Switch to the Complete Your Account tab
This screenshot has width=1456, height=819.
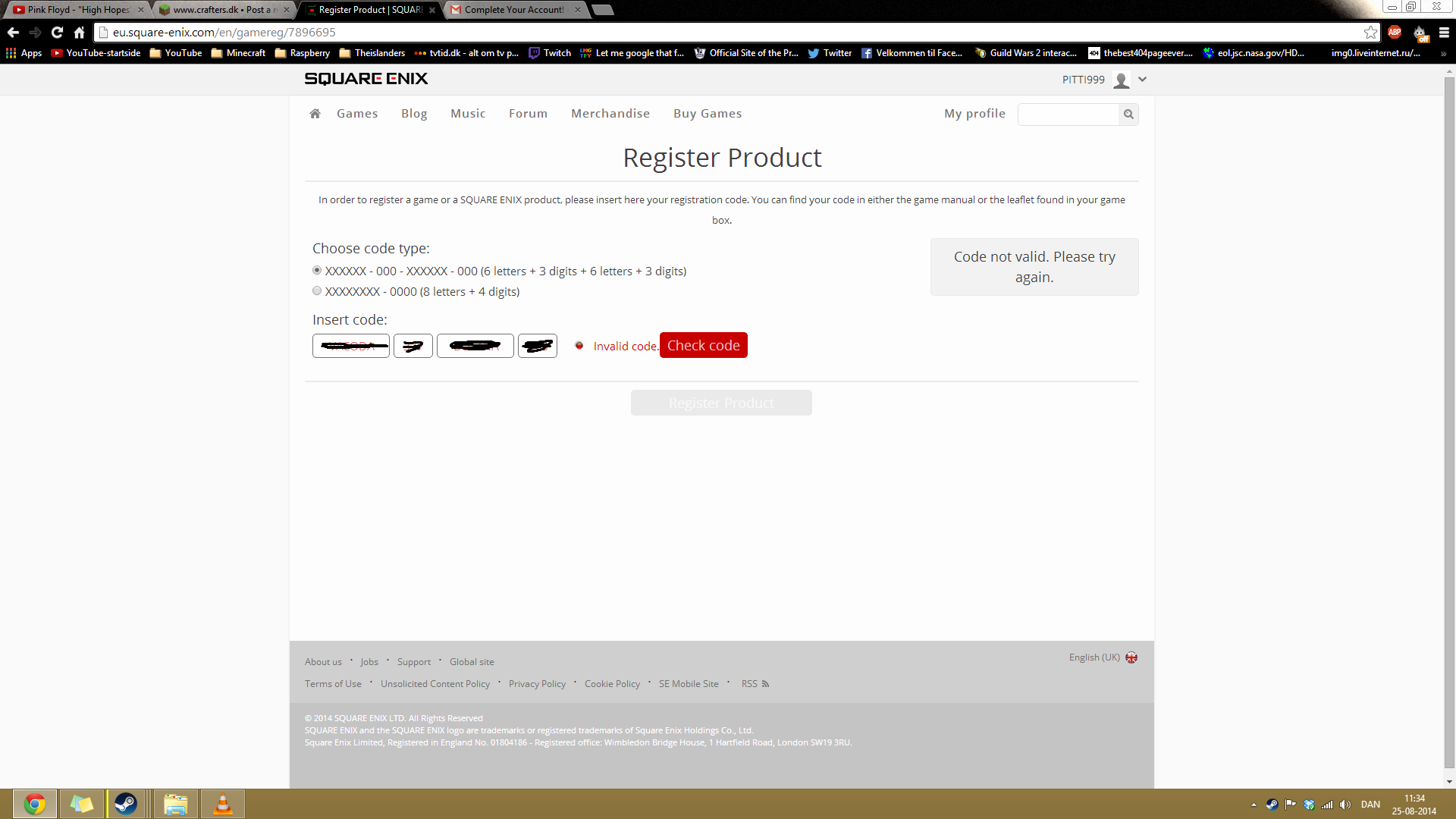click(513, 10)
